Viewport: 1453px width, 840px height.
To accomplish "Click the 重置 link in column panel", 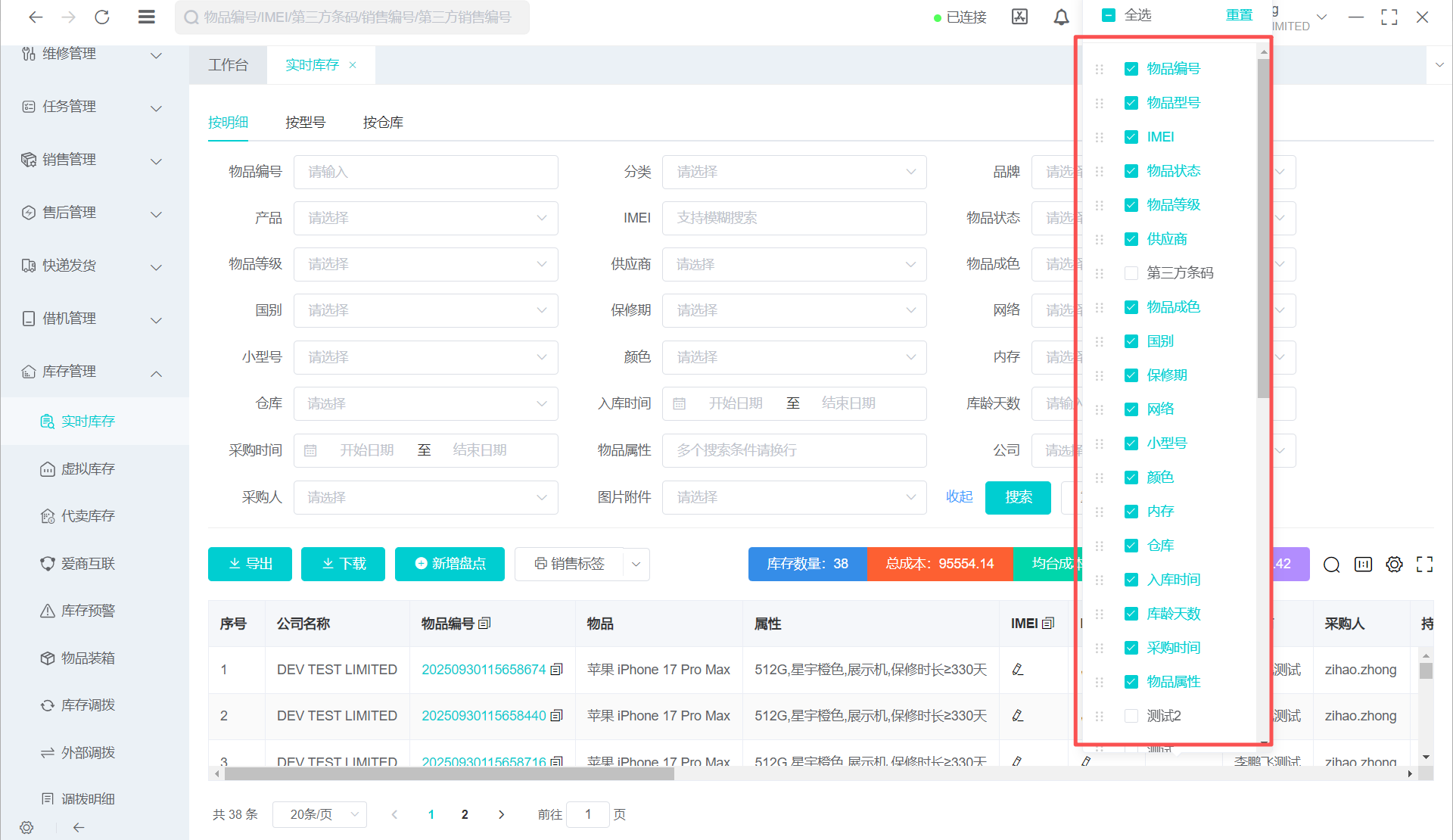I will click(1239, 15).
